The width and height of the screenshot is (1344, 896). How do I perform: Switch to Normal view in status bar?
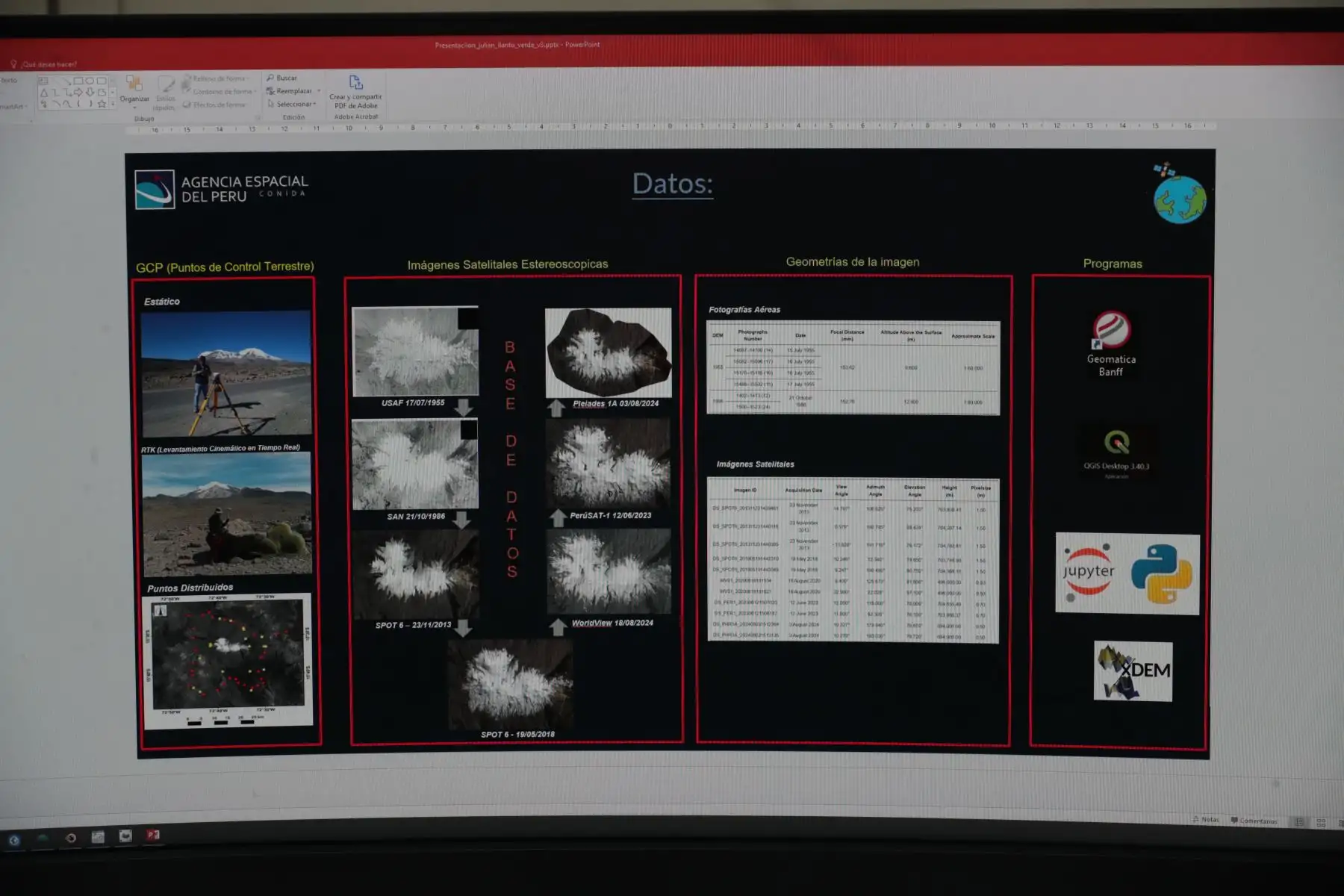(x=1299, y=822)
